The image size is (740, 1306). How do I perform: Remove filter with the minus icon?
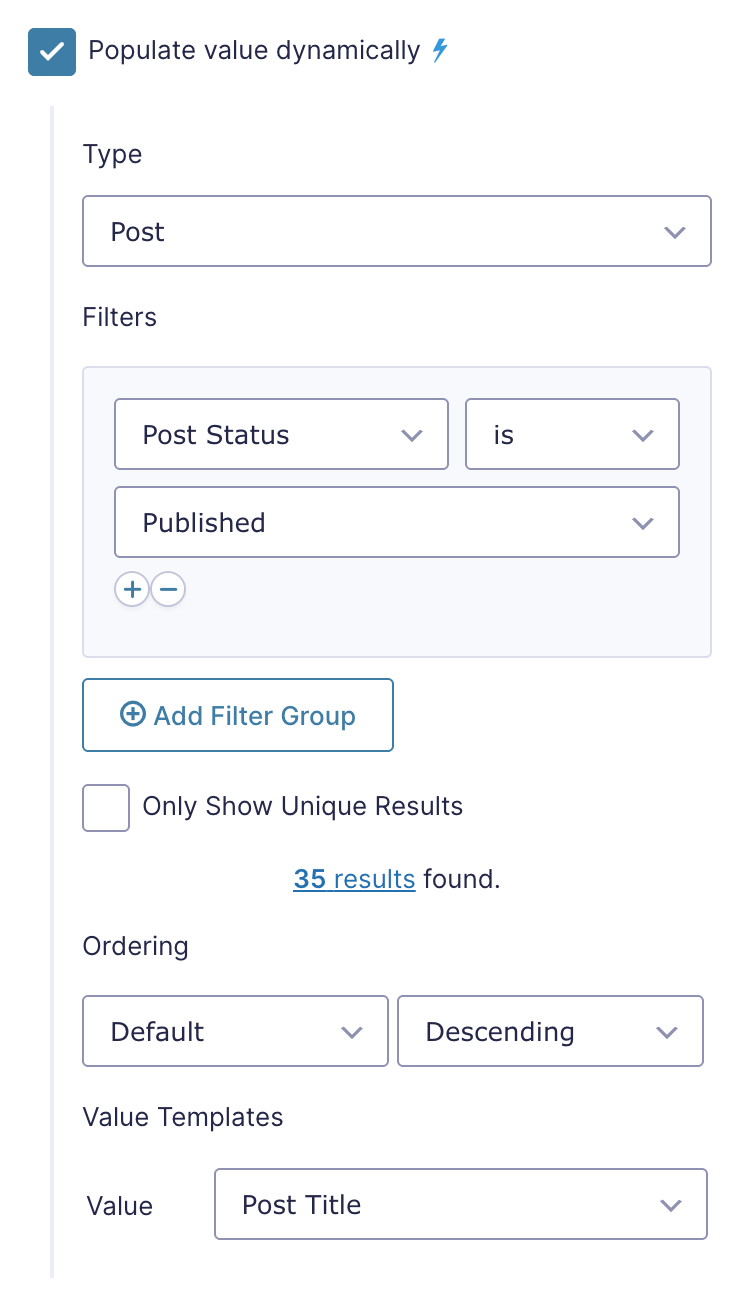pos(168,590)
